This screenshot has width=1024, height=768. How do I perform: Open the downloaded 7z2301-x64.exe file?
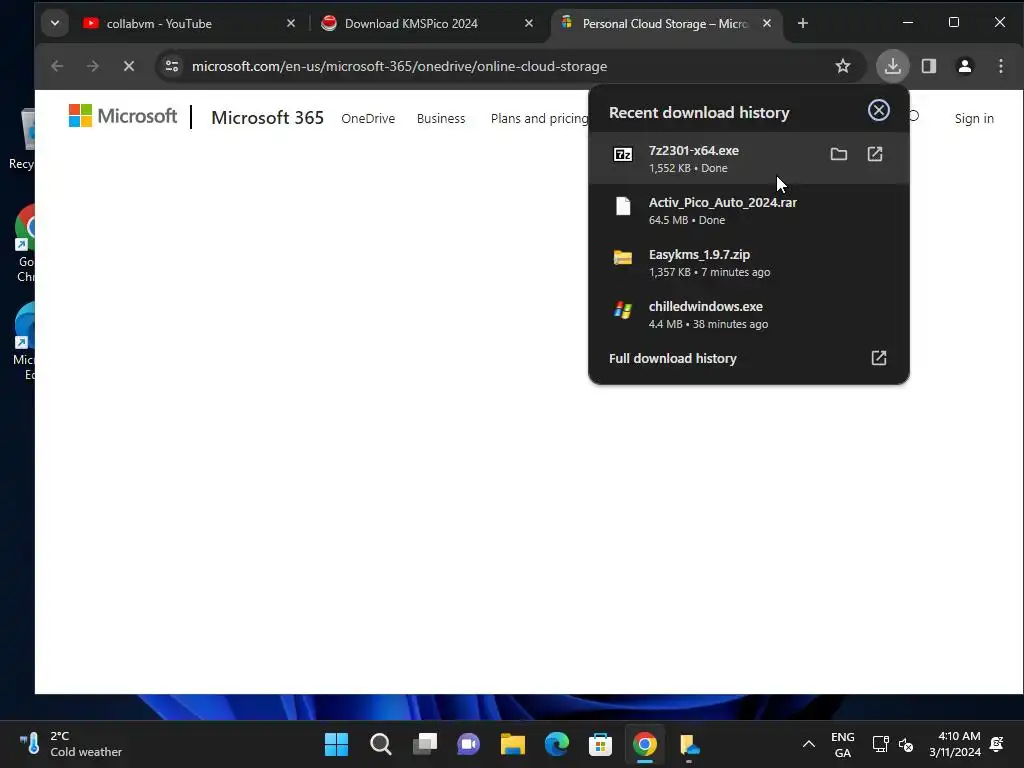point(748,159)
